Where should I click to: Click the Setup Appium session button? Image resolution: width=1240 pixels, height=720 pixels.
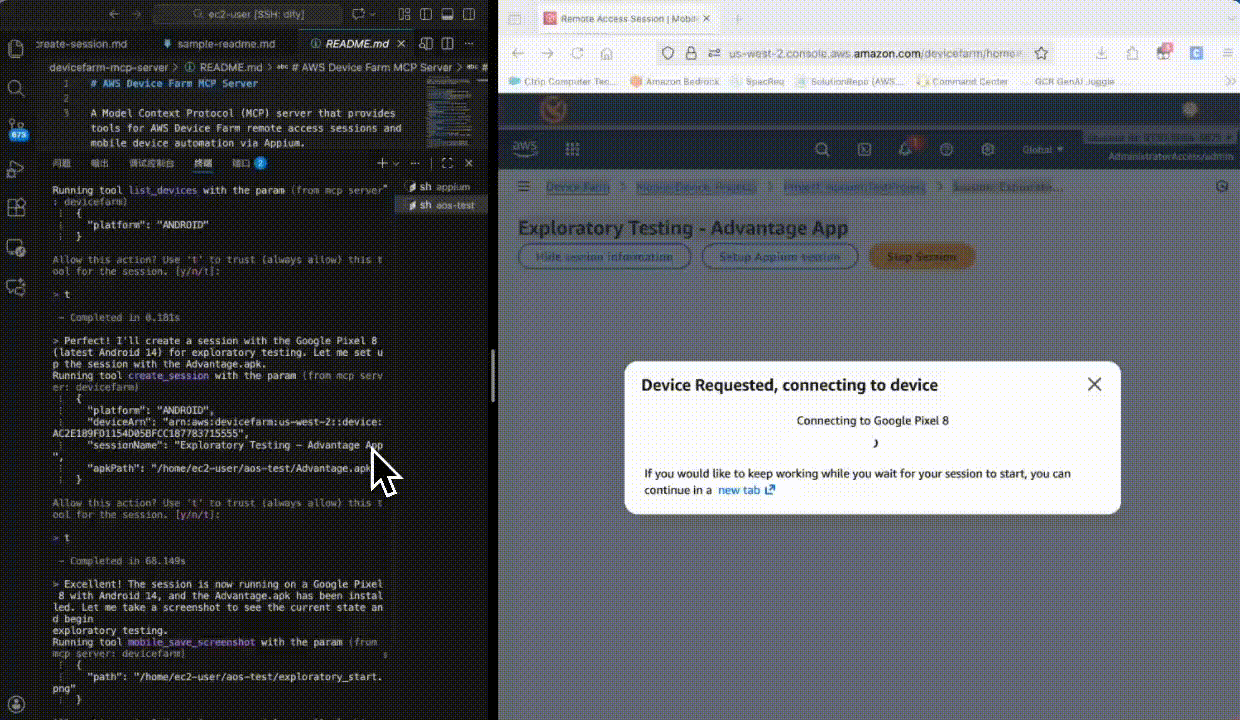[781, 257]
